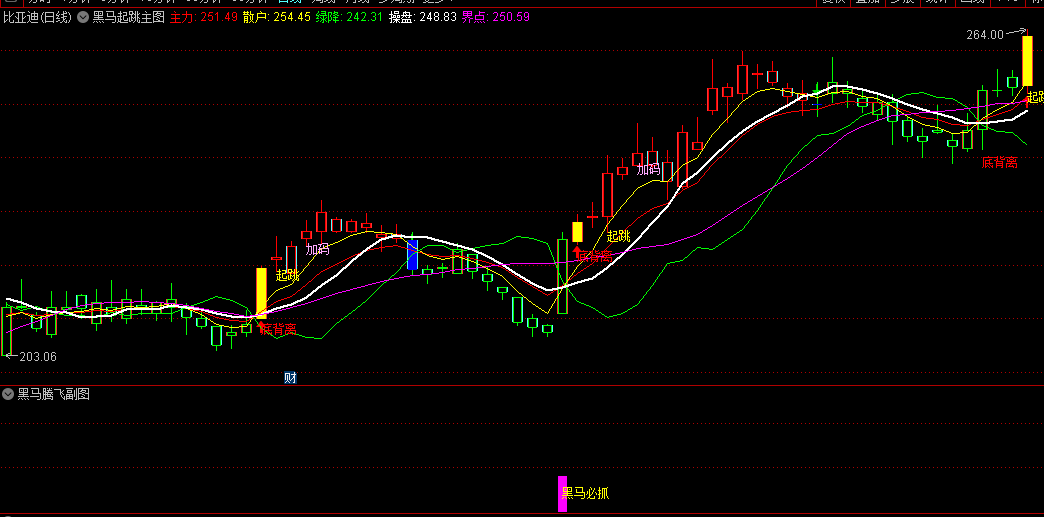Select the 绿降: 242.31 value
Screen dimensions: 1044x517
(349, 17)
